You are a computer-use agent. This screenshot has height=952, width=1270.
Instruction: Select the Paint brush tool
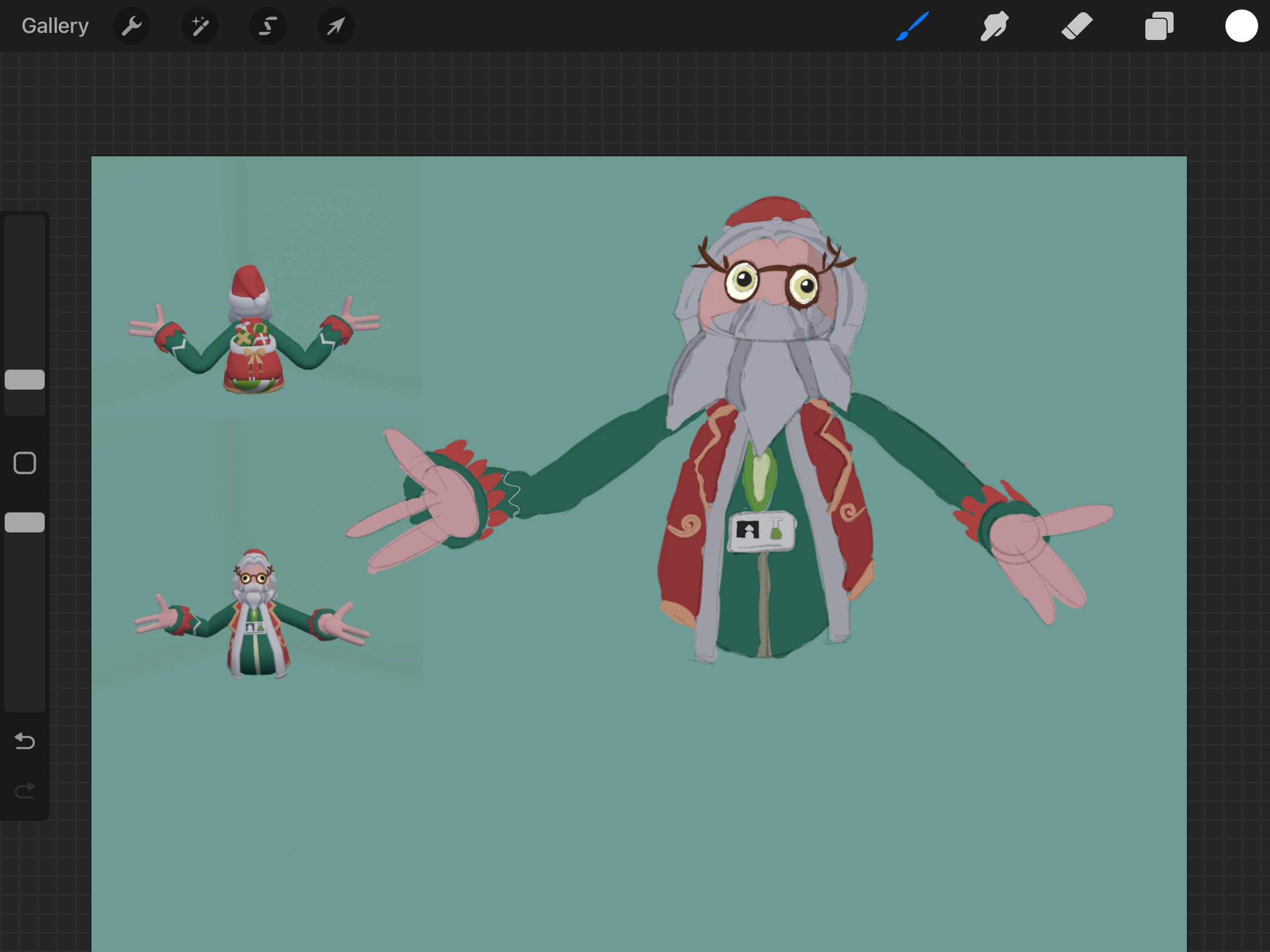tap(913, 26)
